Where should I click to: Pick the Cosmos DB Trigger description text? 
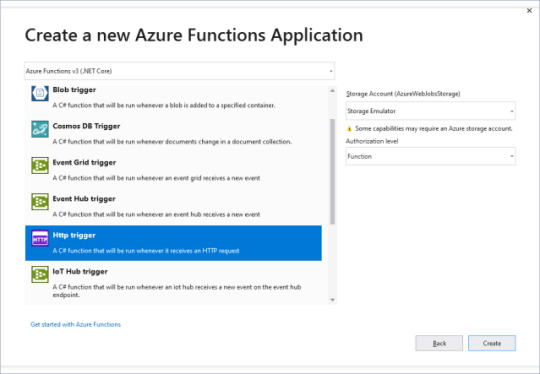click(172, 142)
